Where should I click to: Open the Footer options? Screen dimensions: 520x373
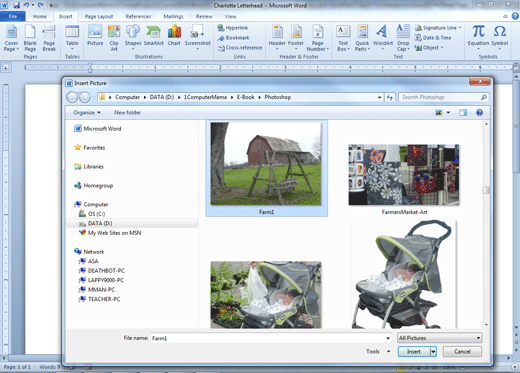pos(296,37)
